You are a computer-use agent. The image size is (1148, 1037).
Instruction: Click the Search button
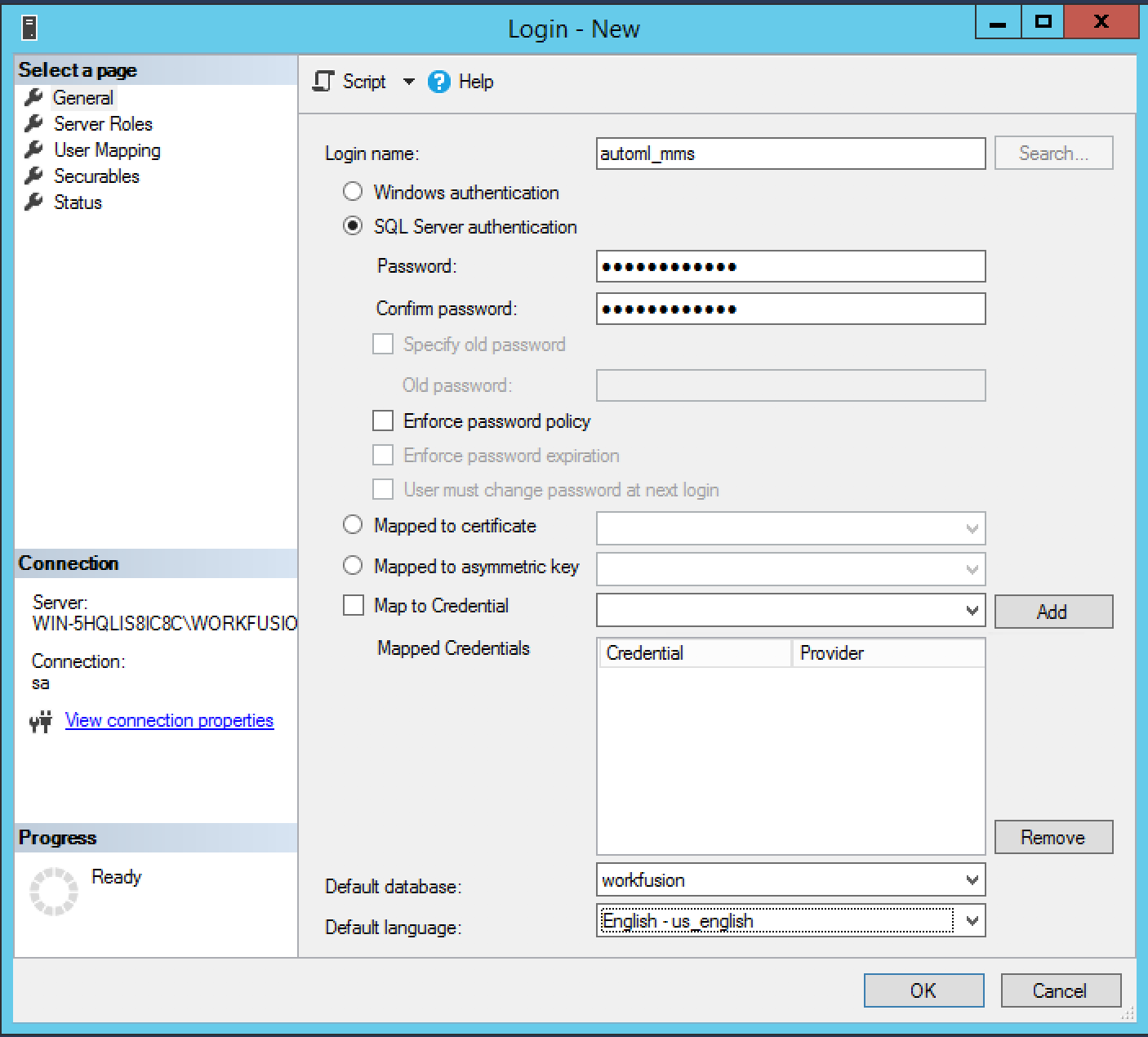pyautogui.click(x=1053, y=154)
